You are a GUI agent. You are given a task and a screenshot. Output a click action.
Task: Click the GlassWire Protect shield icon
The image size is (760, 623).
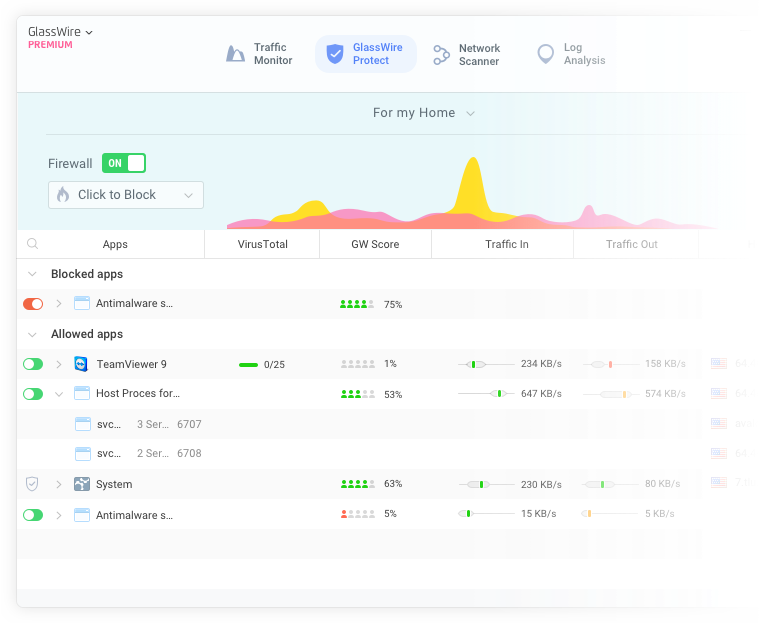334,54
